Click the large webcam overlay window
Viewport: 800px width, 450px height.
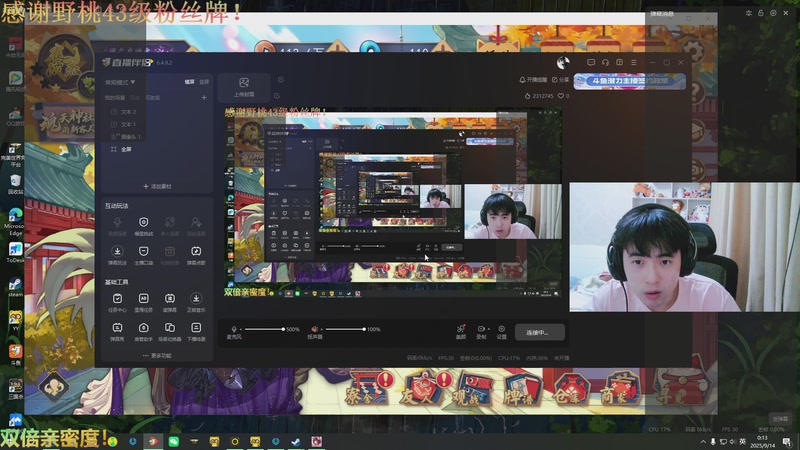[685, 247]
